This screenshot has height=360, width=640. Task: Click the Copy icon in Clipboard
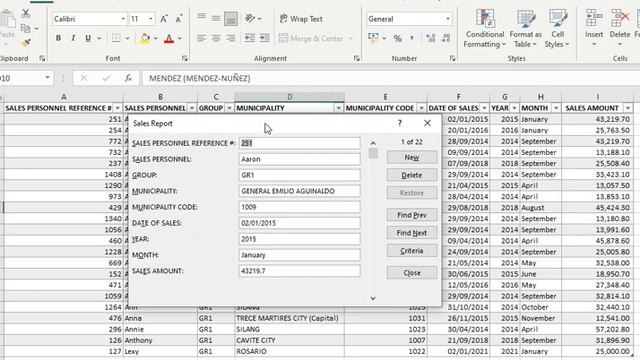26,29
